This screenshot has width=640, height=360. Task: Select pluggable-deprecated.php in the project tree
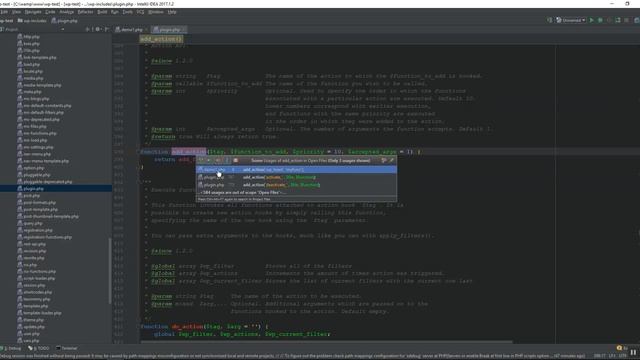(x=44, y=182)
